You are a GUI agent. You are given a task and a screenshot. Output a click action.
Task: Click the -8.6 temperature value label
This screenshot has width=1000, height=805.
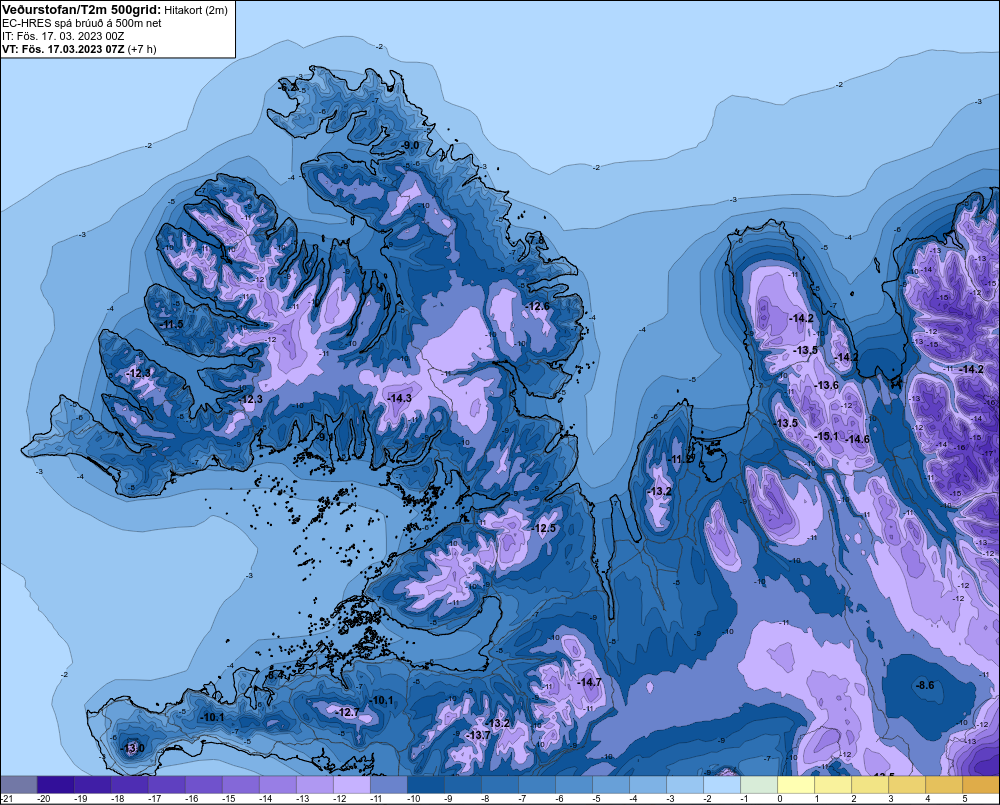[x=924, y=685]
